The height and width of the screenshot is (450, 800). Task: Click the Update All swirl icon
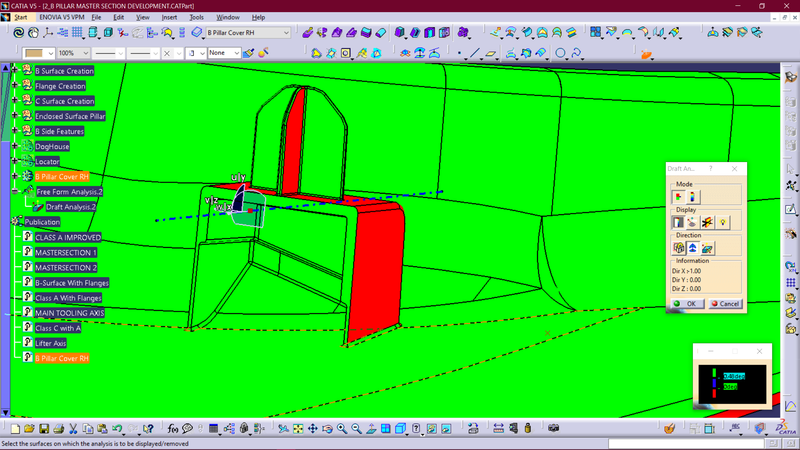18,33
